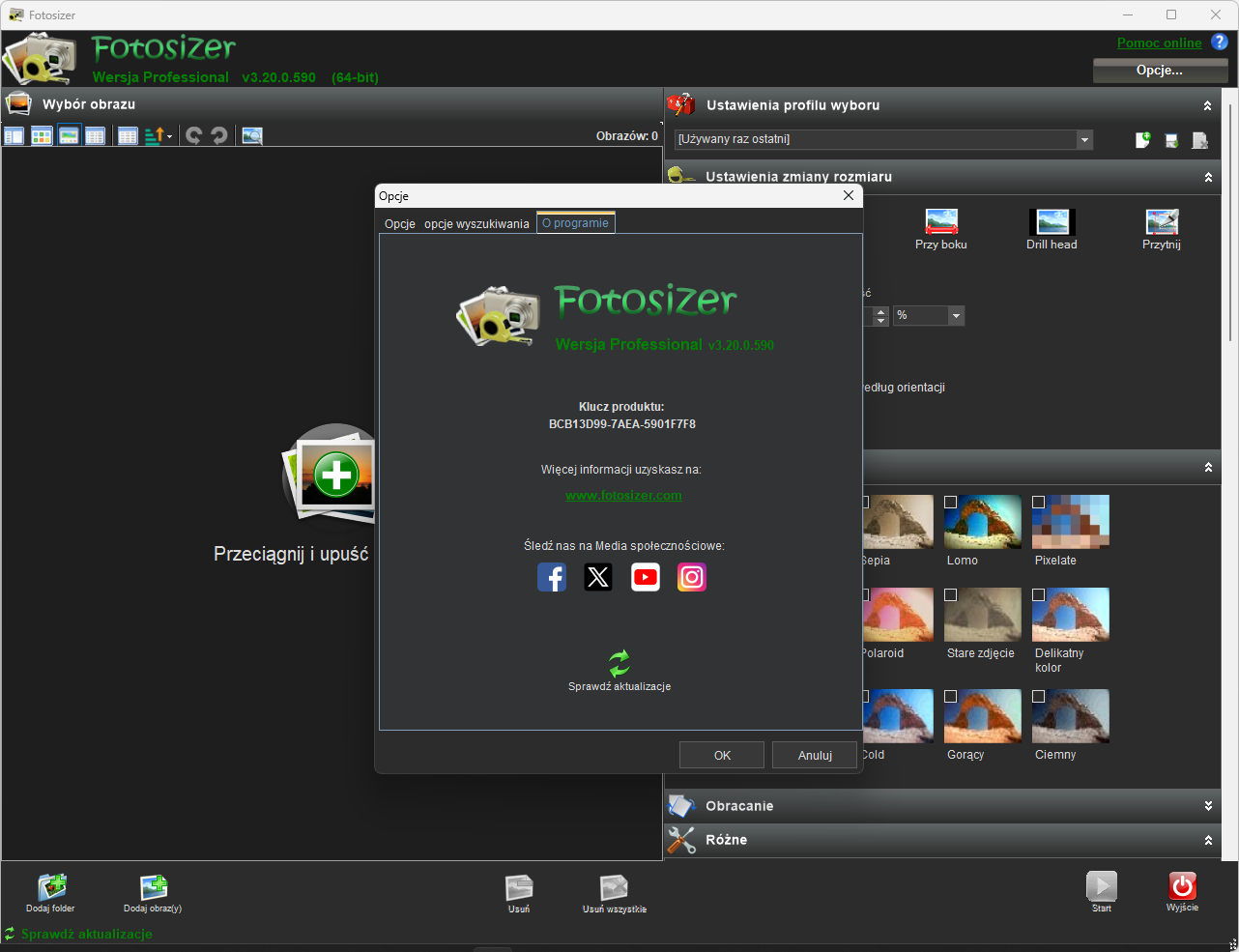This screenshot has width=1239, height=952.
Task: Expand the Obracanie section
Action: click(x=1207, y=806)
